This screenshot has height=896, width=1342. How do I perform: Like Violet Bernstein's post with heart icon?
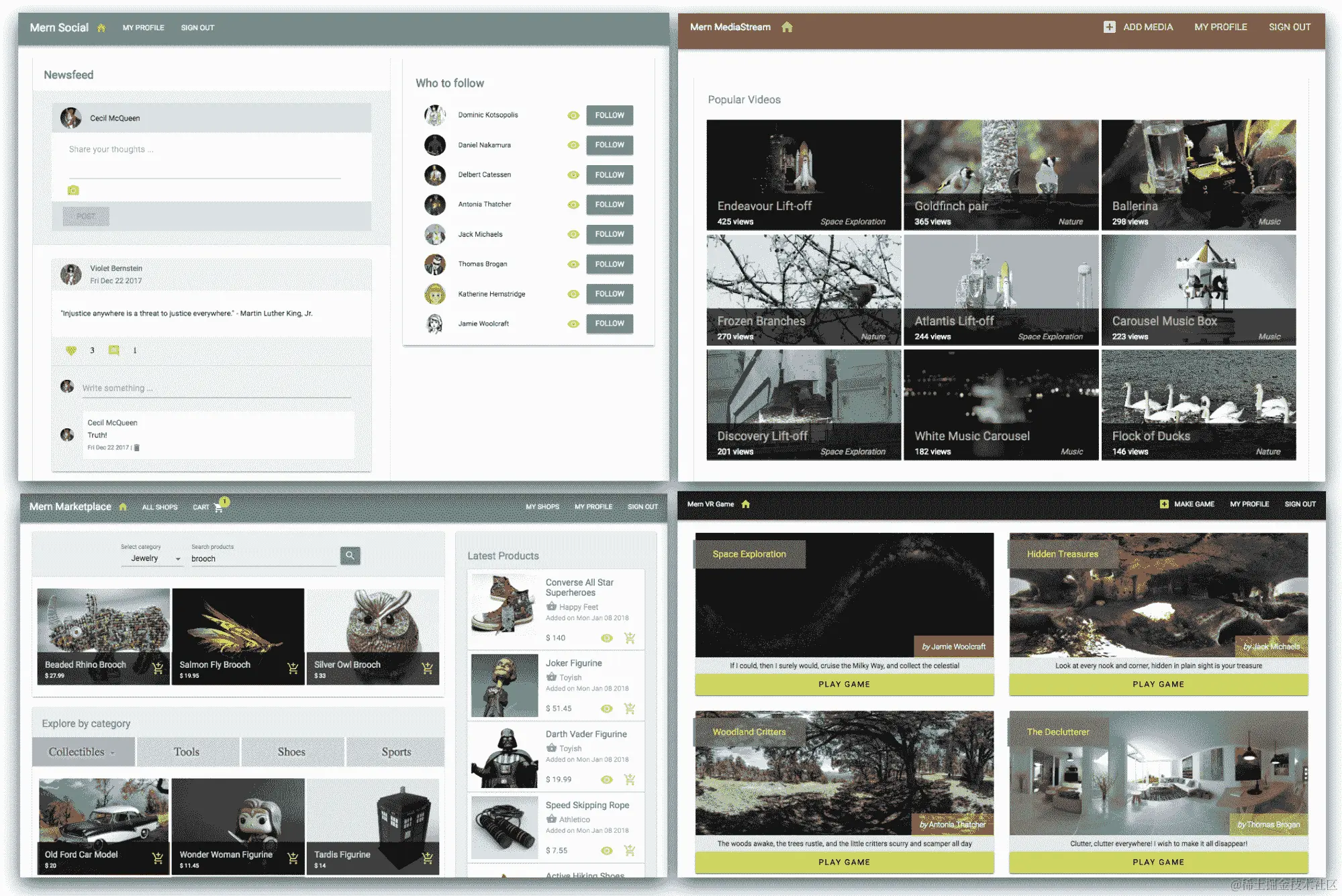pos(71,350)
